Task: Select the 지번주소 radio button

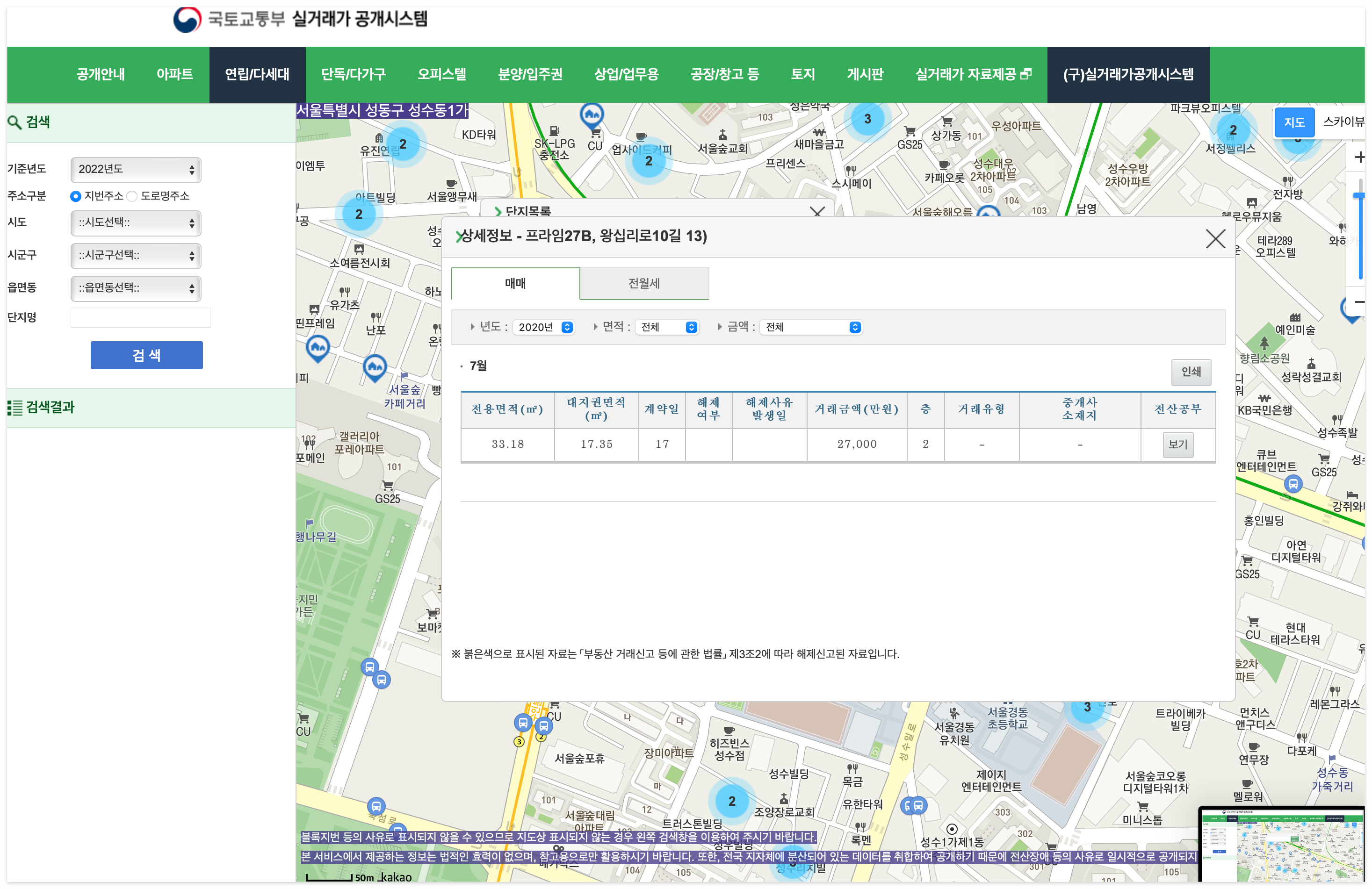Action: [x=75, y=196]
